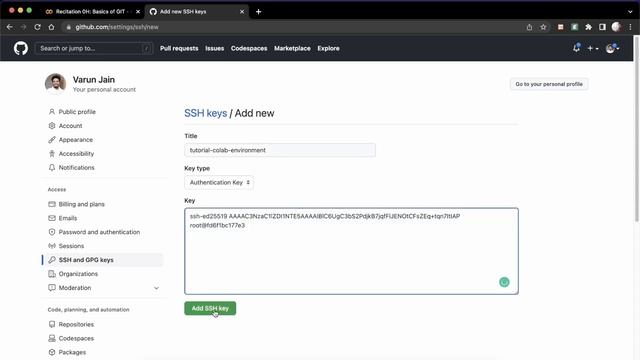Open Marketplace in the header

pyautogui.click(x=292, y=48)
